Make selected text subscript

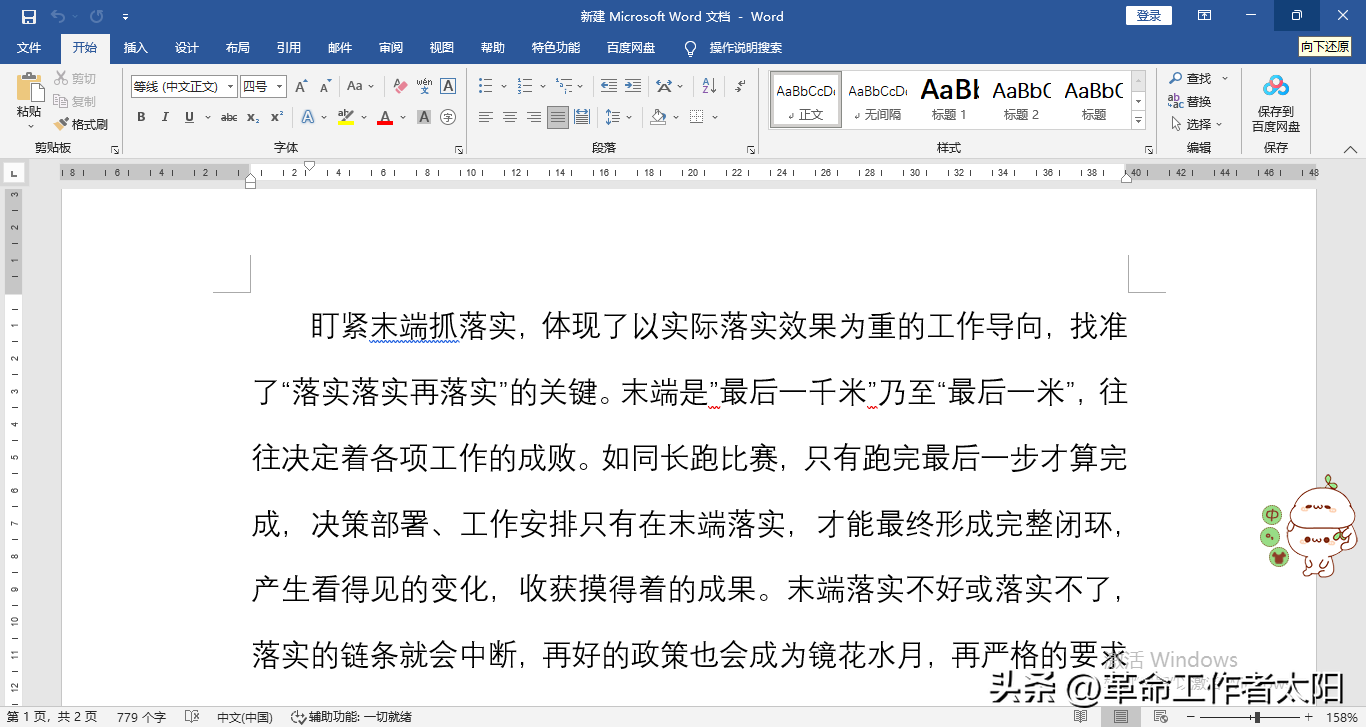(253, 117)
